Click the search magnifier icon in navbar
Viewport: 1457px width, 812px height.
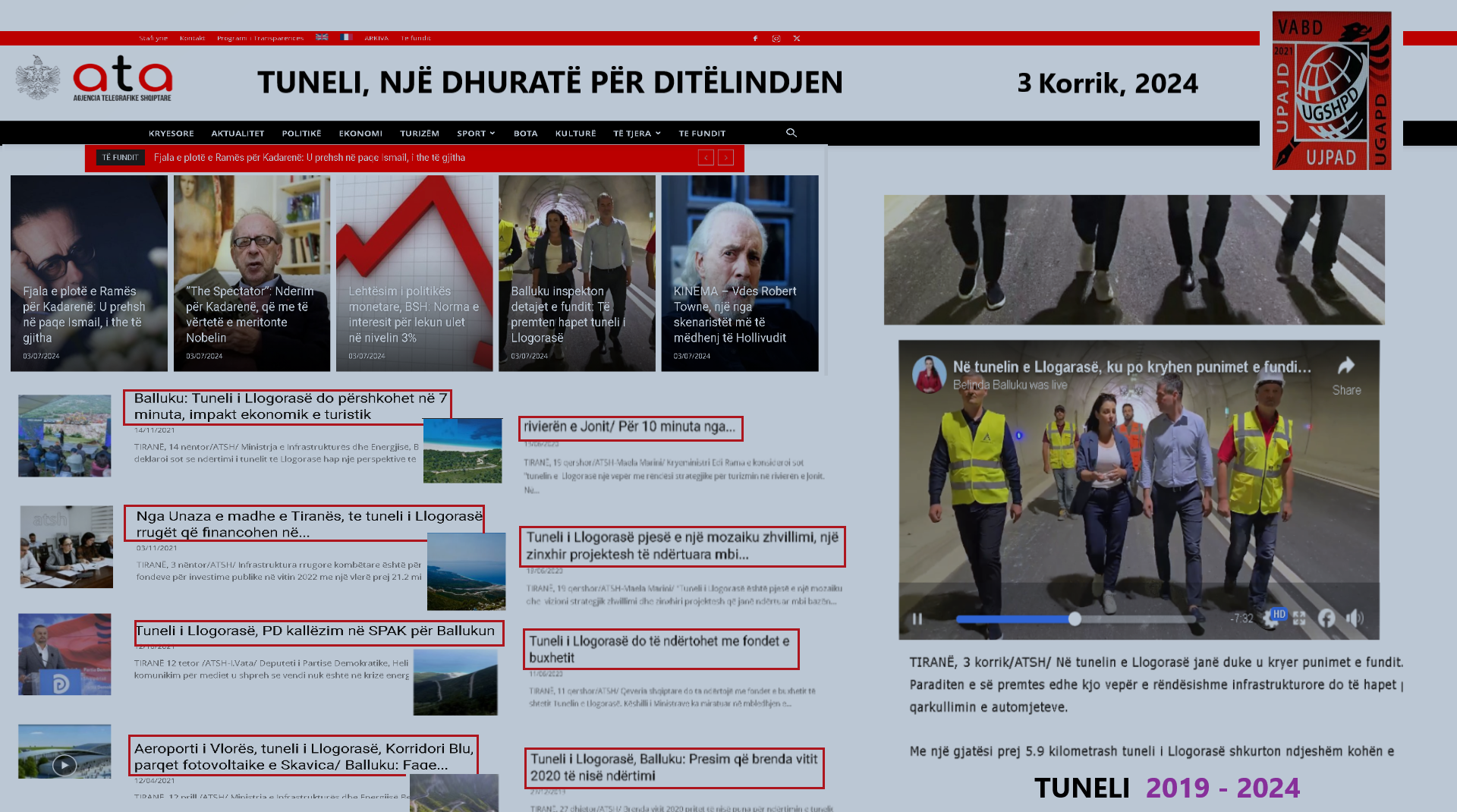pos(791,133)
